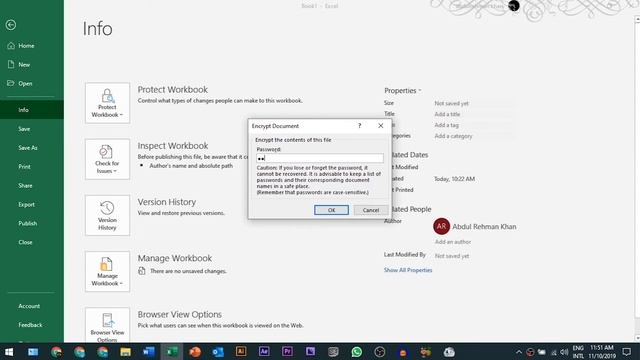Open WhatsApp from the taskbar
This screenshot has width=640, height=360.
[x=356, y=352]
